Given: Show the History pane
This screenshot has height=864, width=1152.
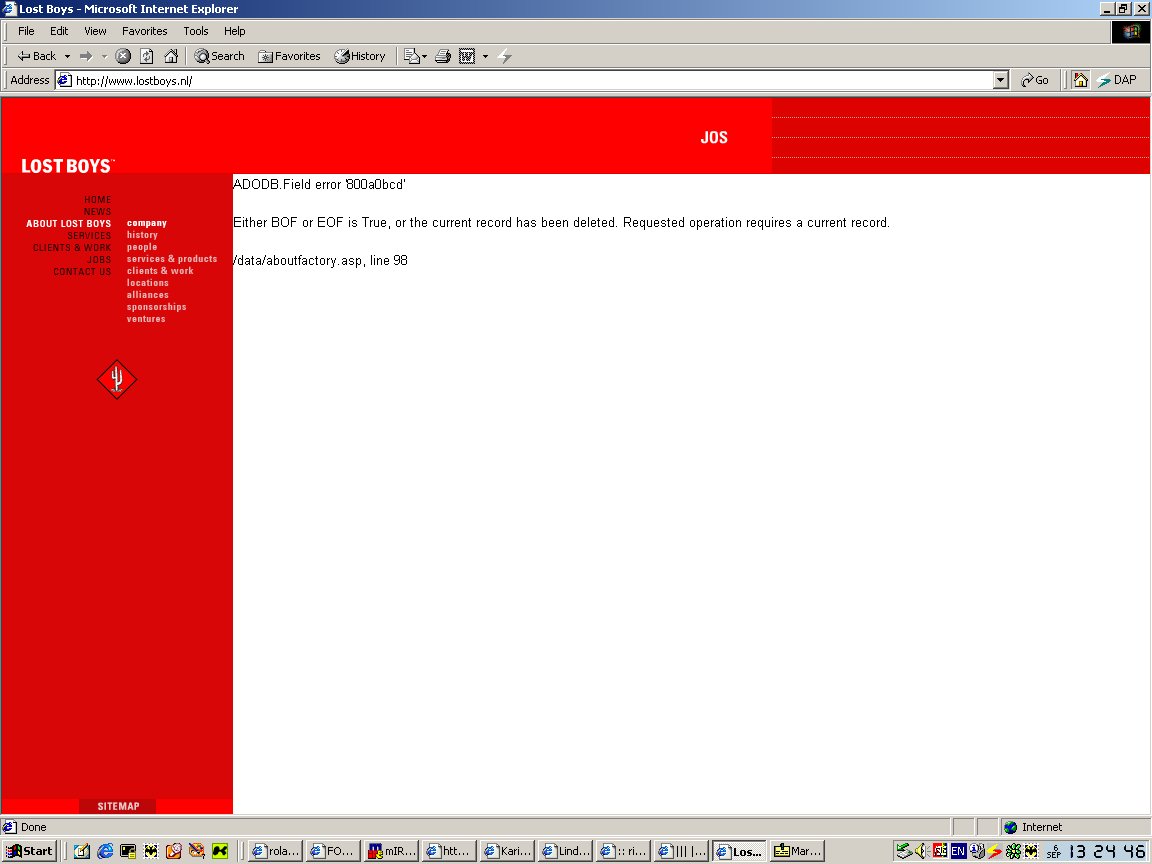Looking at the screenshot, I should (x=359, y=56).
